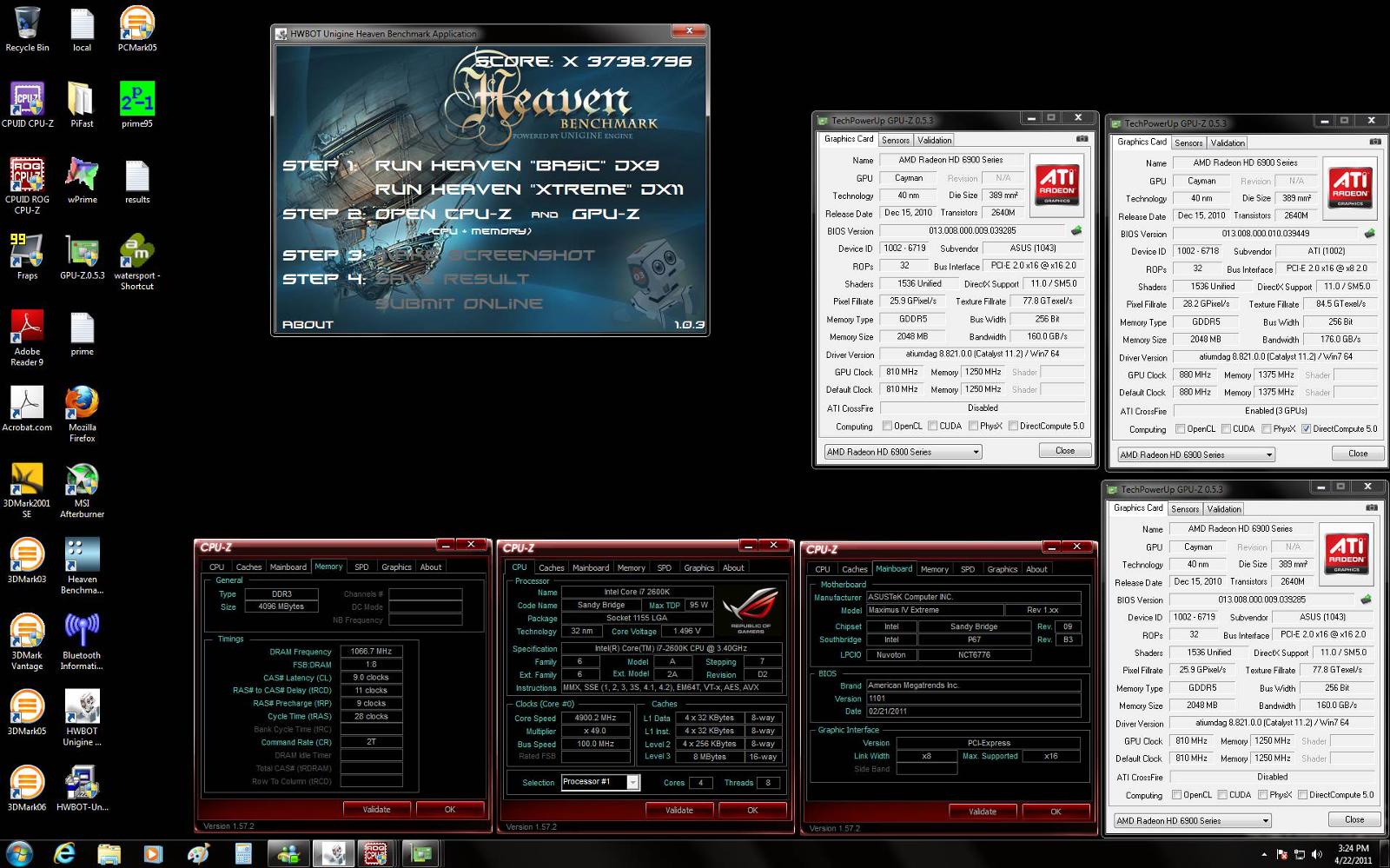
Task: Open GPU-Z.0.5.3 desktop icon
Action: click(x=82, y=256)
